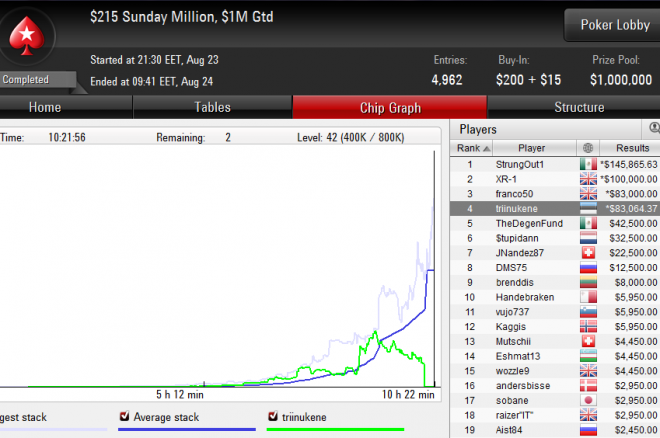Switch to the Tables tab

213,107
